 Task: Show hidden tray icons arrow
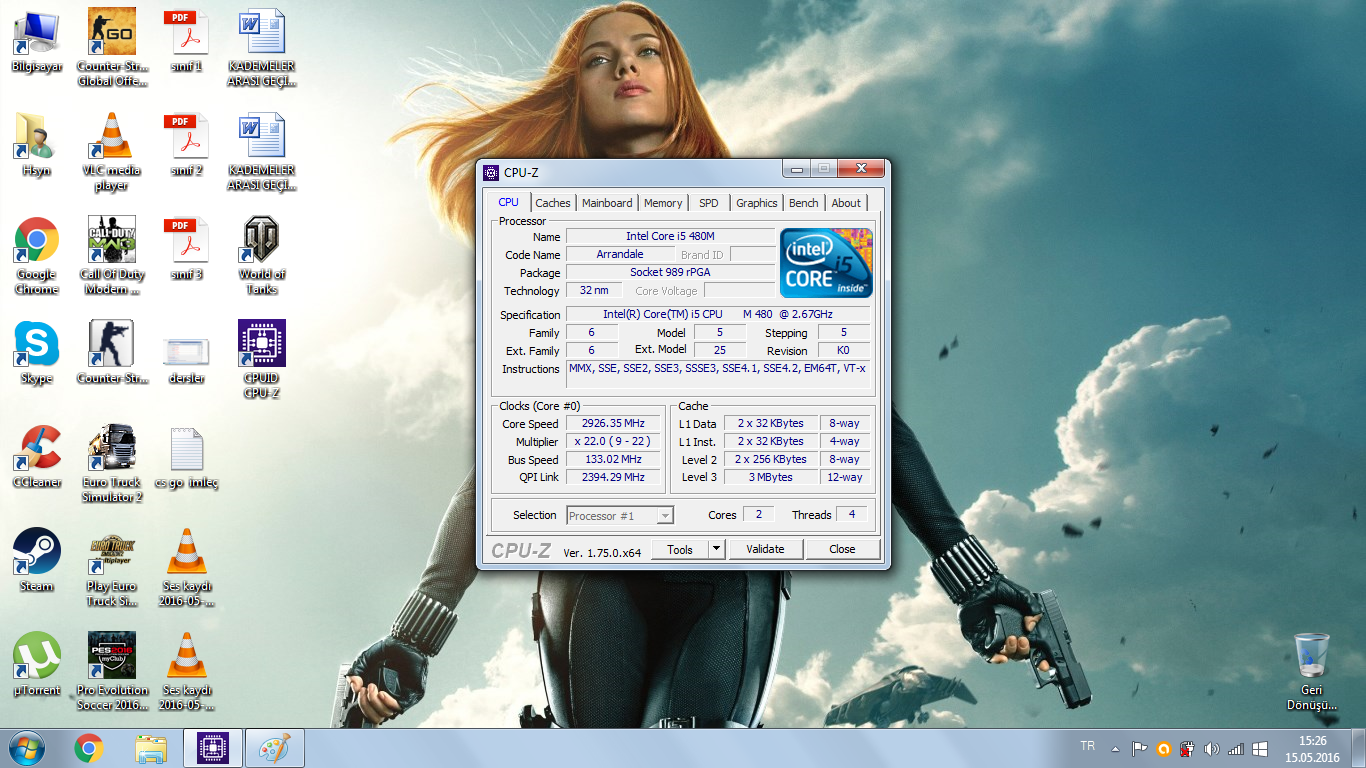[1115, 748]
